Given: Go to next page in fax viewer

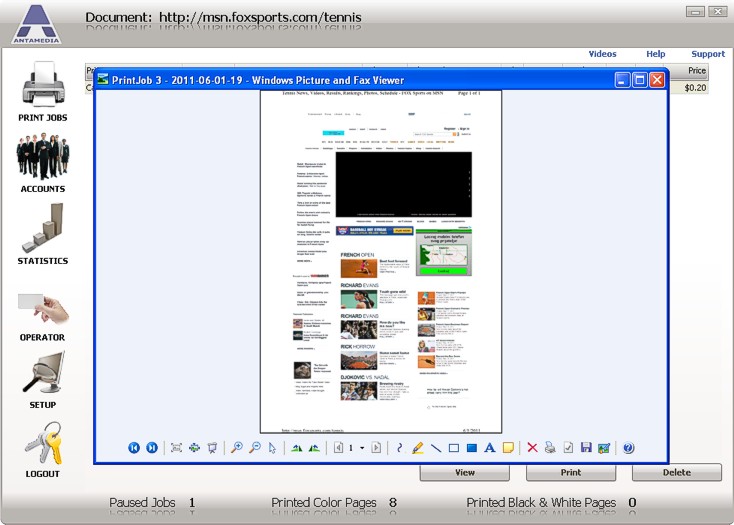Looking at the screenshot, I should (376, 448).
